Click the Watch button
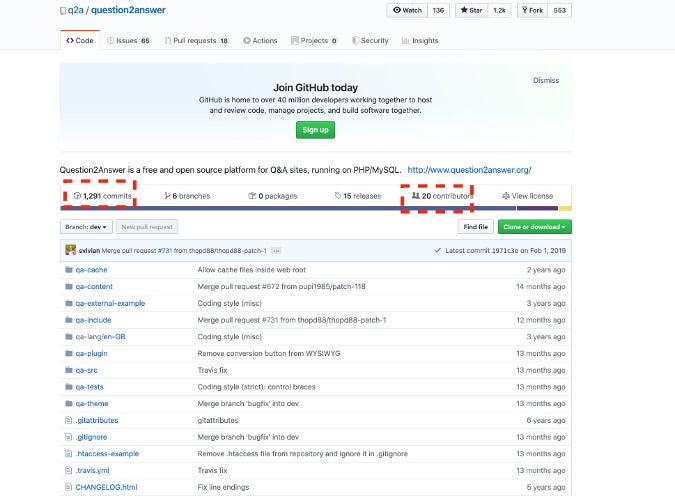This screenshot has width=675, height=496. (x=407, y=10)
